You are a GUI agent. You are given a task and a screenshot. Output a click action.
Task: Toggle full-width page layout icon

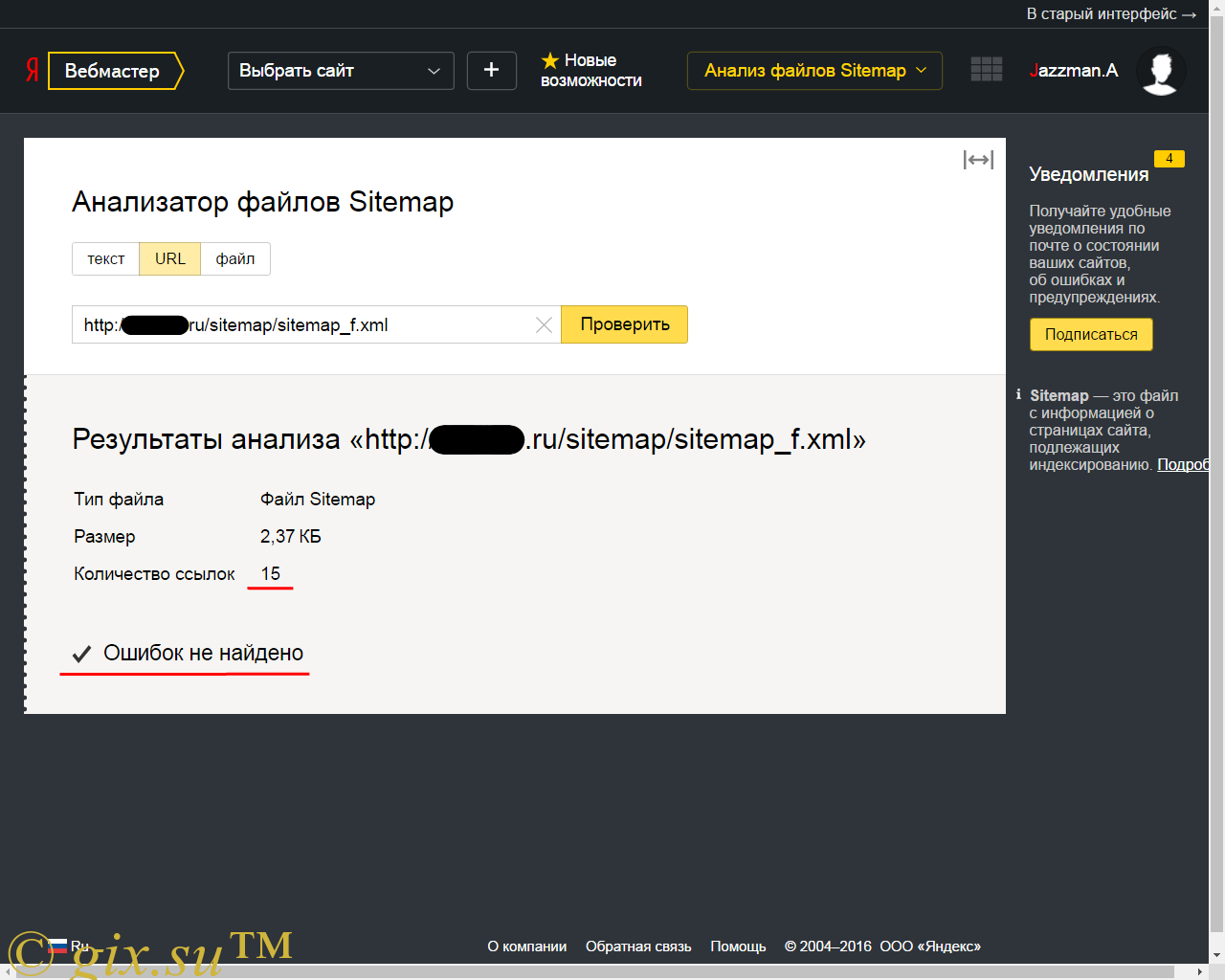[x=978, y=160]
